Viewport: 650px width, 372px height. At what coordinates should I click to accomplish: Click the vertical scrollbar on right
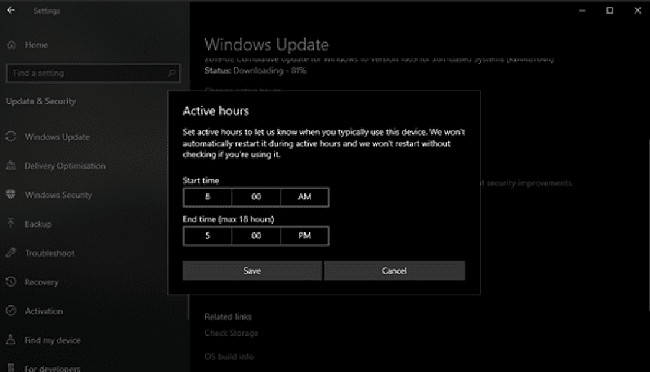tap(648, 225)
